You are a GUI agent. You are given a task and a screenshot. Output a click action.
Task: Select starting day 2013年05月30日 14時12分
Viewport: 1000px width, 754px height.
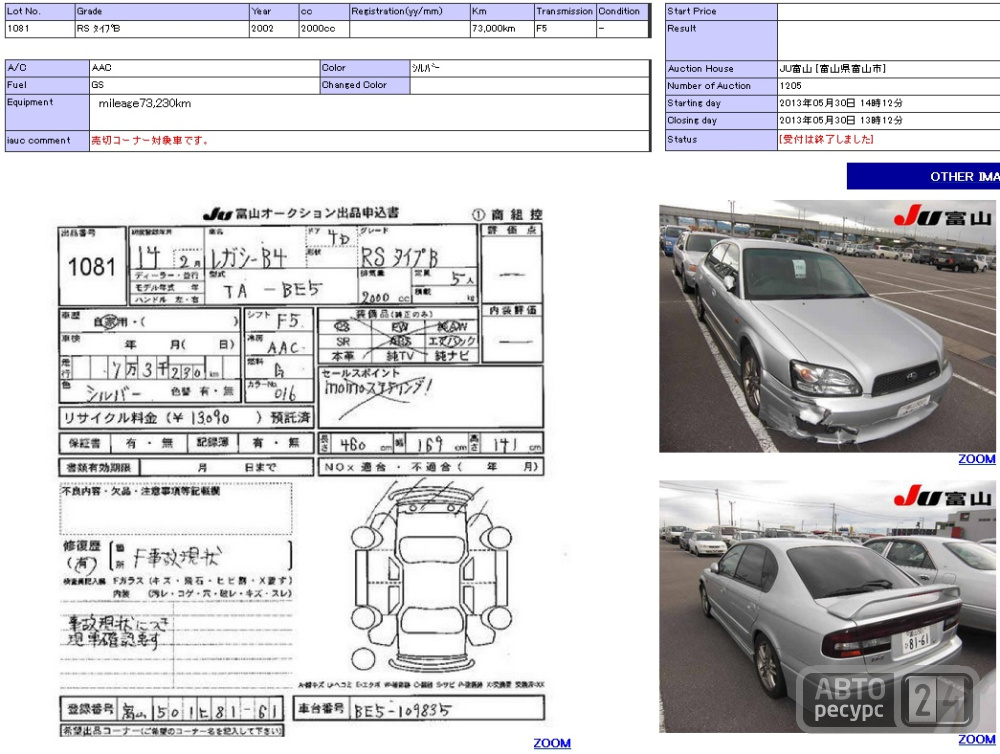[x=841, y=103]
